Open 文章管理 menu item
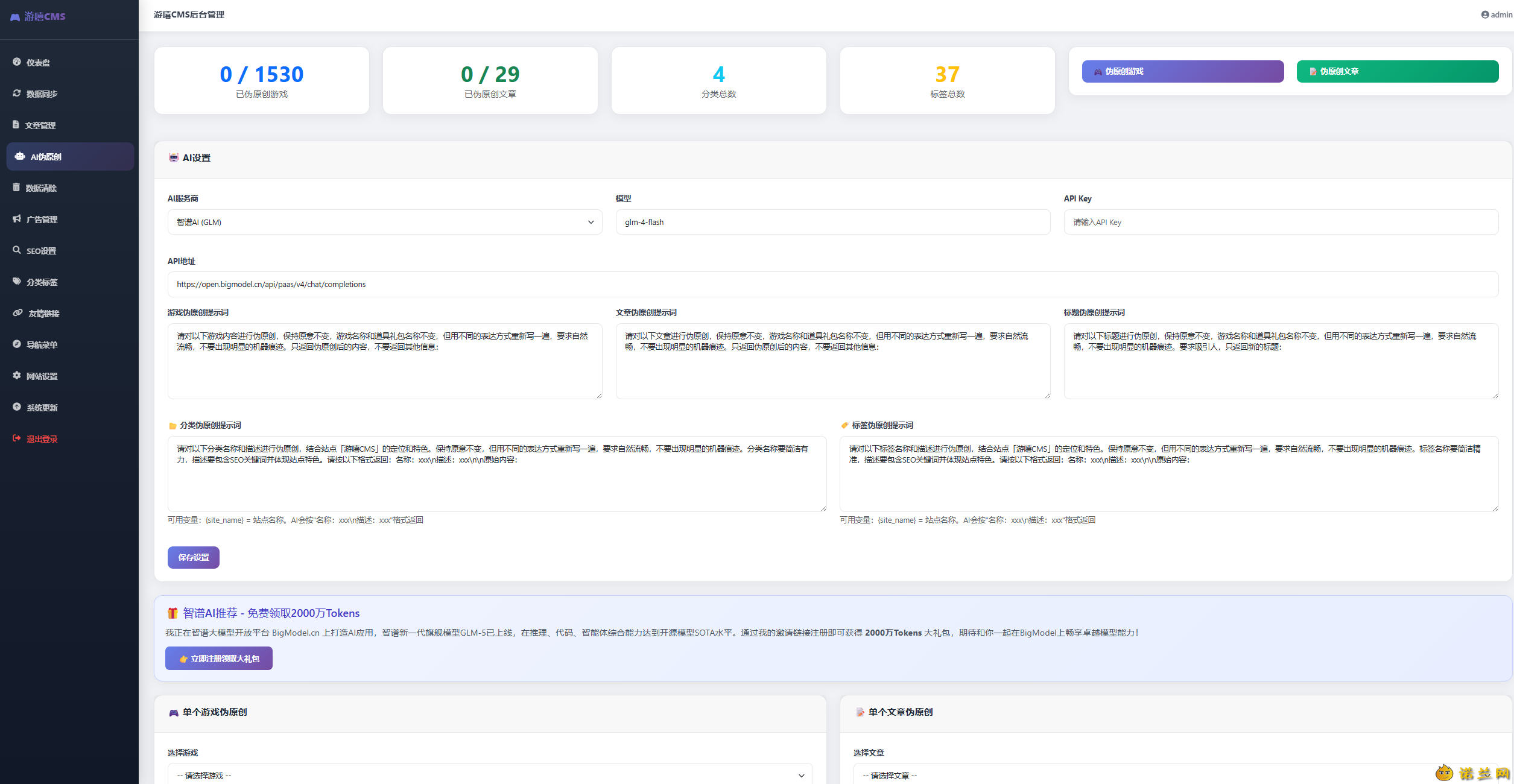The height and width of the screenshot is (784, 1514). click(x=69, y=125)
